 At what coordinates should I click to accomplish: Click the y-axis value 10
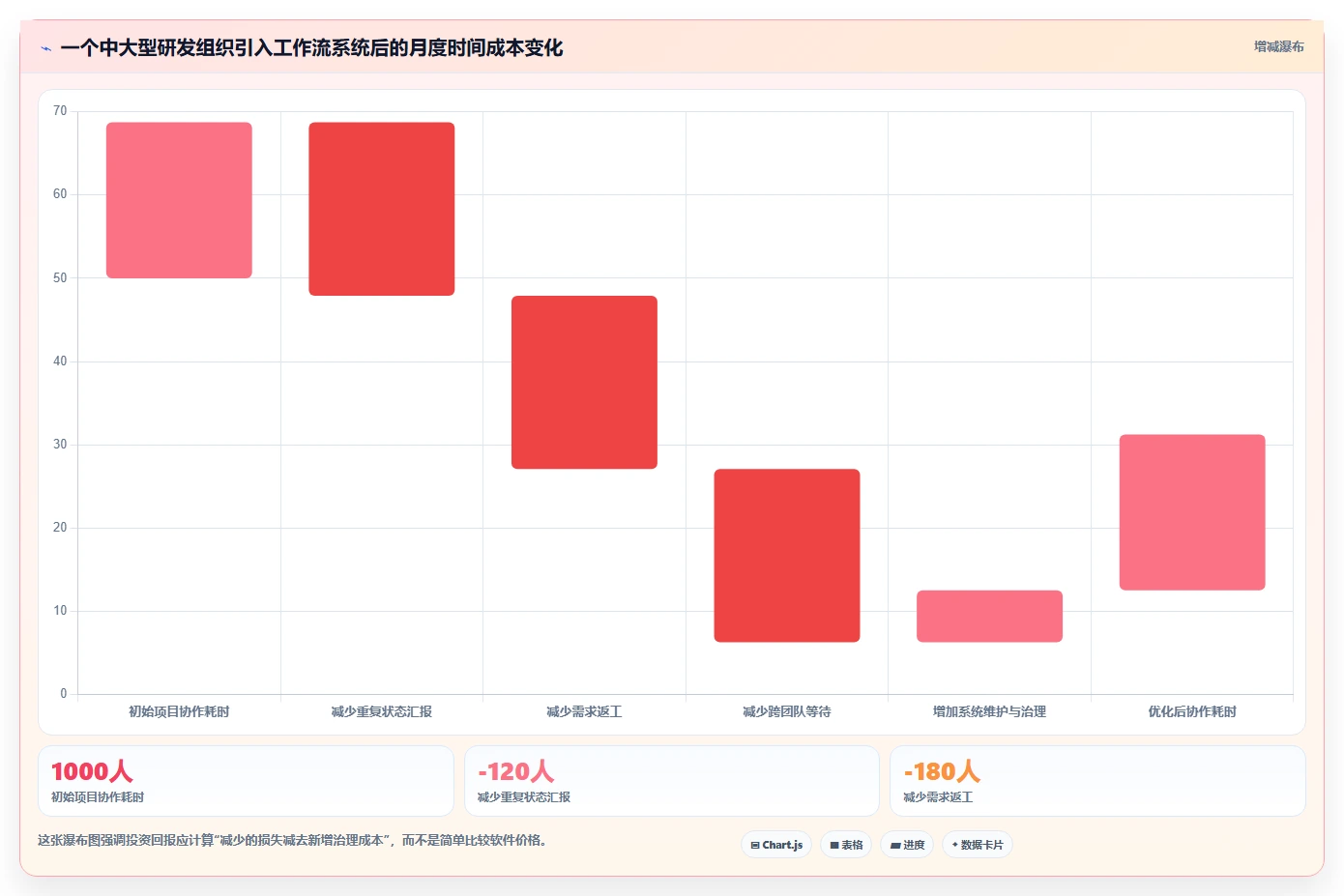60,611
